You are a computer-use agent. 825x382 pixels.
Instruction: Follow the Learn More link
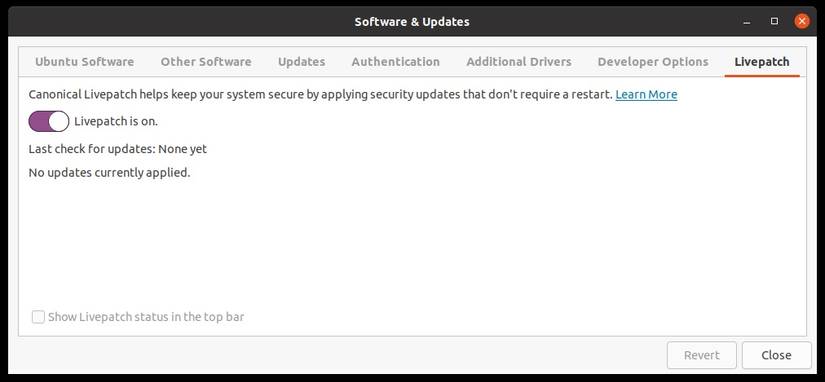(x=646, y=95)
